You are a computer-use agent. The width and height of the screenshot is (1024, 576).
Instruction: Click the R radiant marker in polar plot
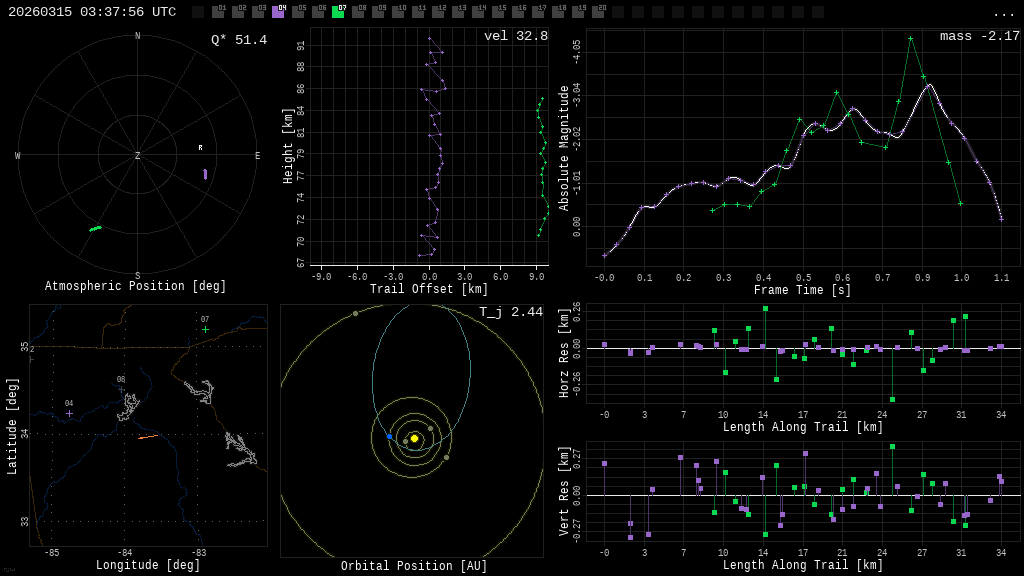point(200,148)
